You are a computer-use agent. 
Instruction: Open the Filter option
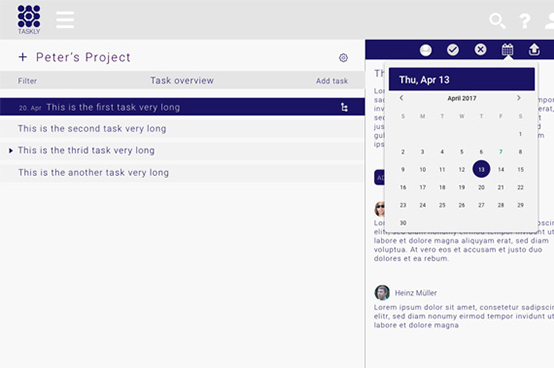[x=27, y=81]
